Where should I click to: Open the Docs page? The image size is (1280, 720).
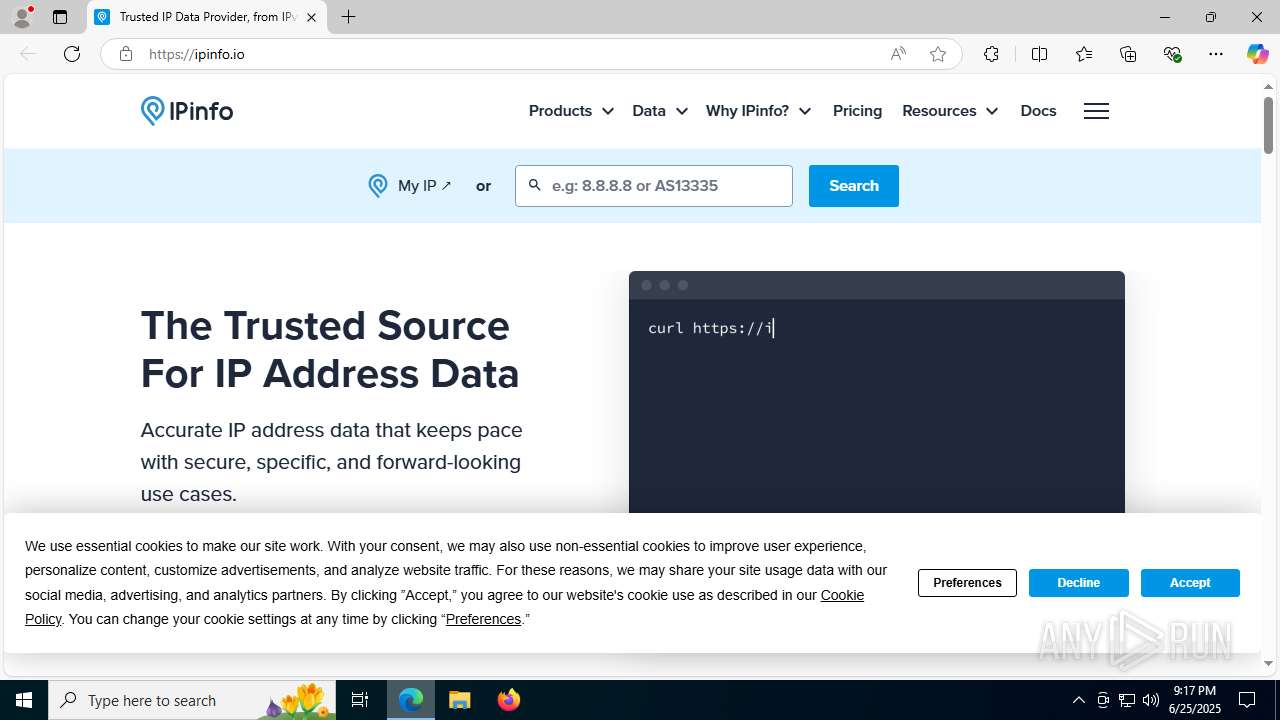(x=1038, y=111)
